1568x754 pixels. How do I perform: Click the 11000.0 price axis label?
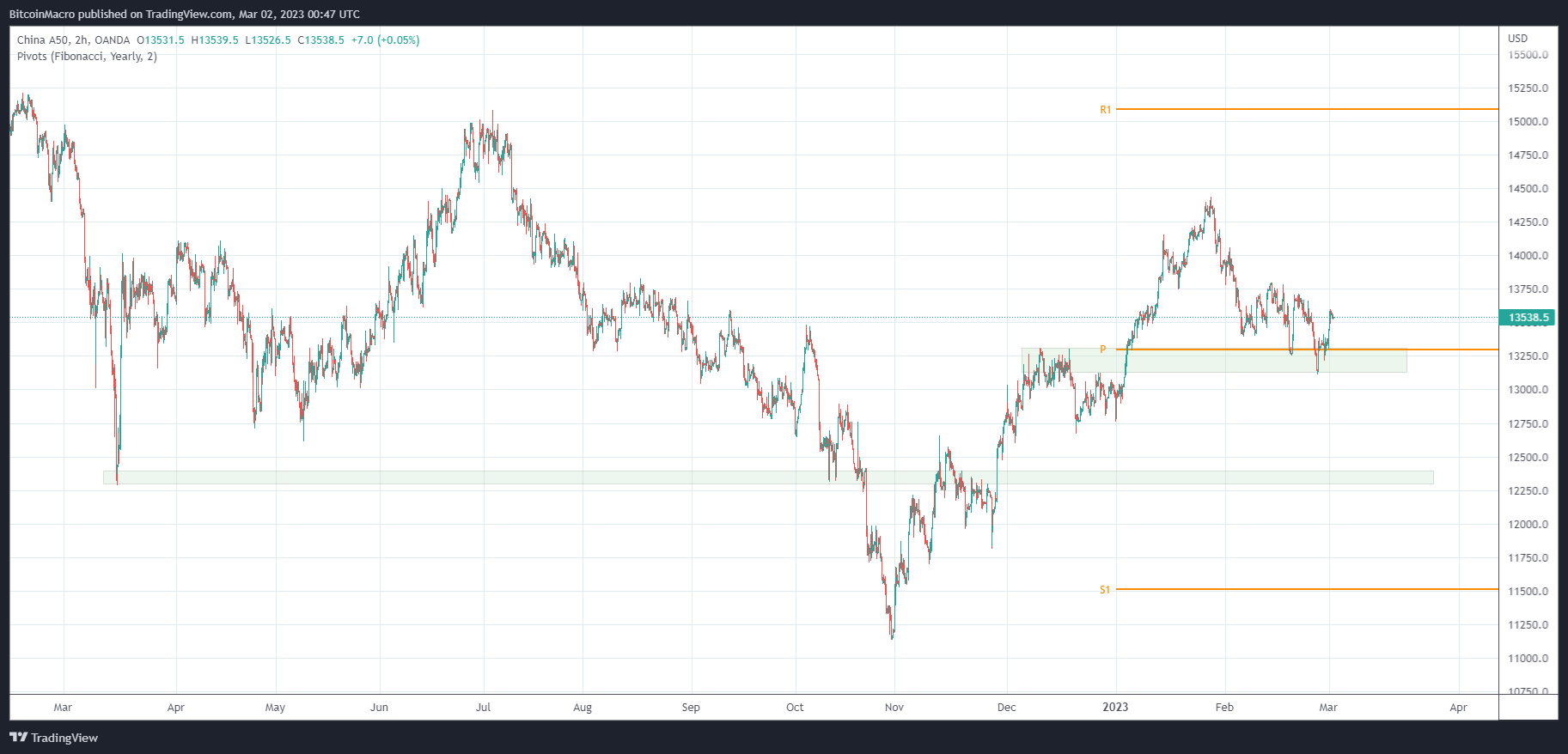click(1528, 659)
